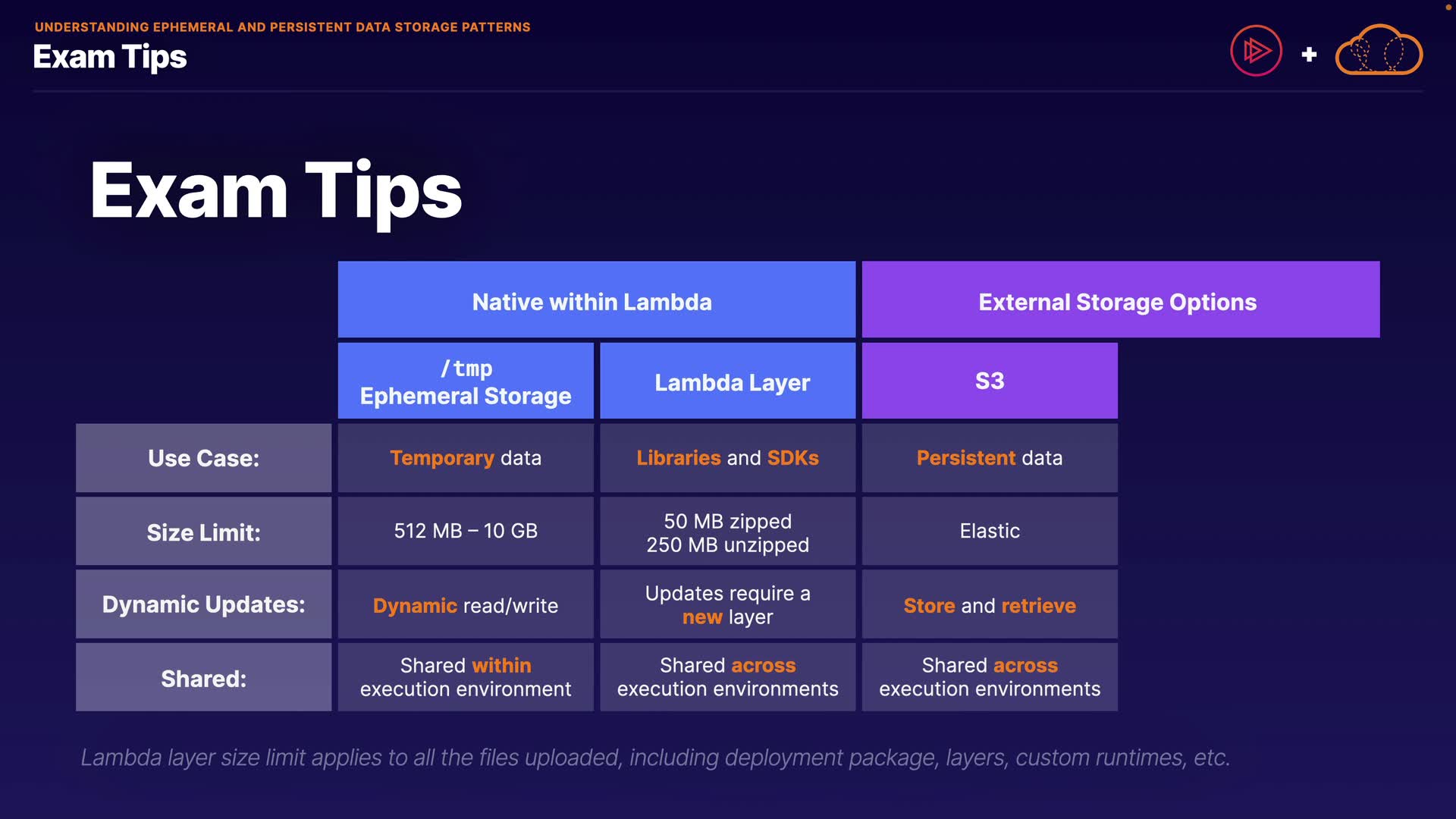Click the 512 MB – 10 GB cell

click(466, 531)
